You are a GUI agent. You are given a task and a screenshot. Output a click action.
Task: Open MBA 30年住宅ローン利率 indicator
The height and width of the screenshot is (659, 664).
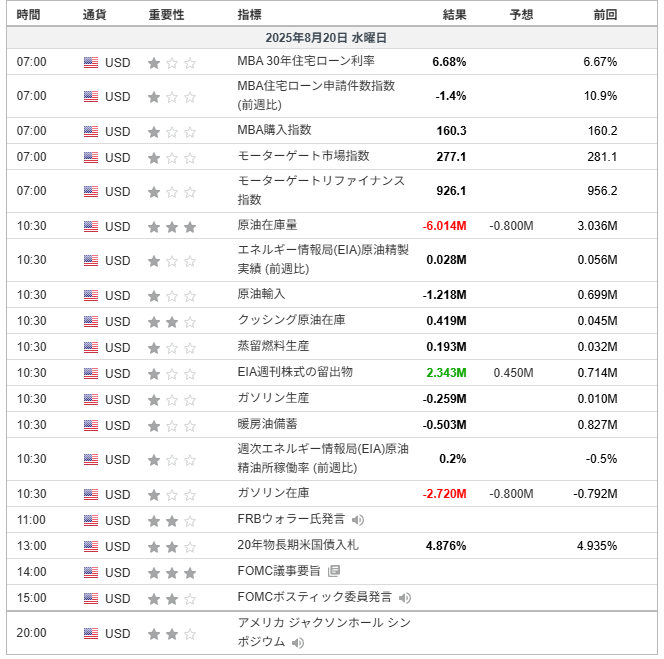click(306, 61)
